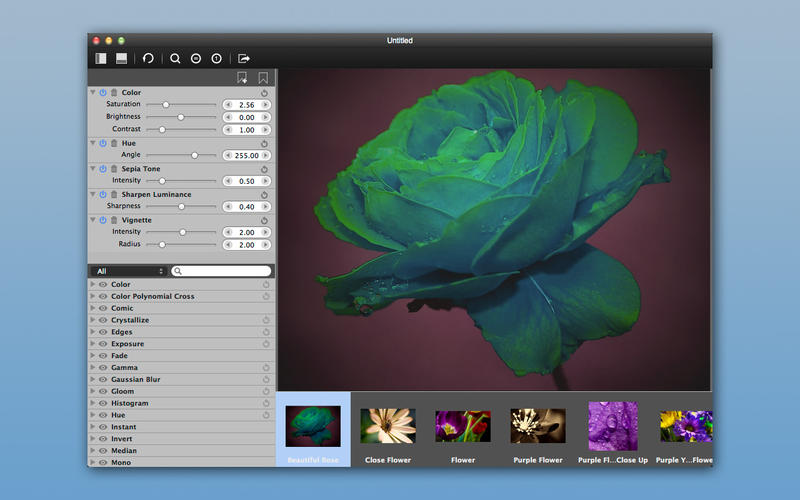
Task: Toggle the left sidebar panel icon
Action: [x=101, y=59]
